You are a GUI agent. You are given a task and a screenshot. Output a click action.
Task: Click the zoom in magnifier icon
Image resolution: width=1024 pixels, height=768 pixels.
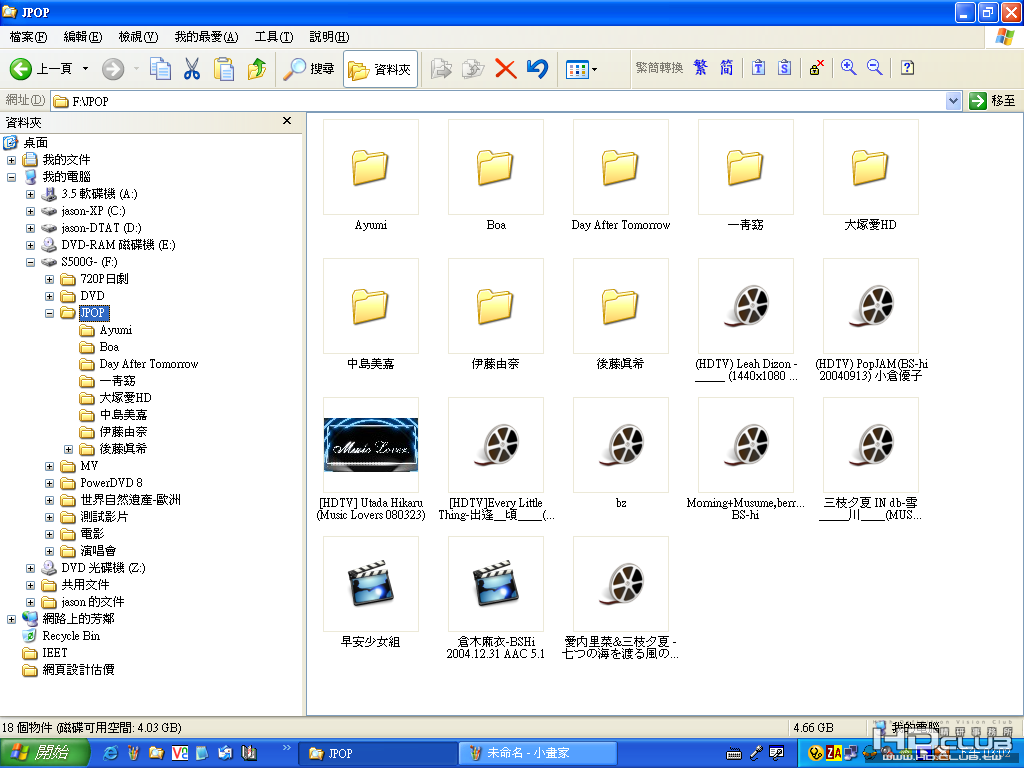click(848, 67)
